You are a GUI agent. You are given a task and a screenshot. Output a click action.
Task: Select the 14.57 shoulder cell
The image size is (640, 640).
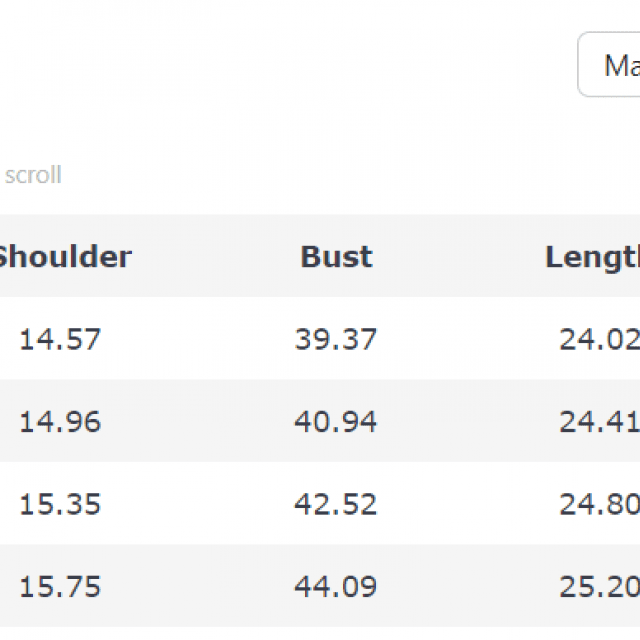click(60, 339)
